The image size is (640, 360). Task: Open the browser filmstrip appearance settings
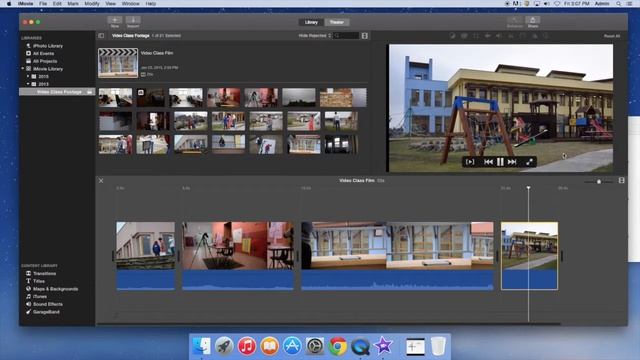(364, 36)
